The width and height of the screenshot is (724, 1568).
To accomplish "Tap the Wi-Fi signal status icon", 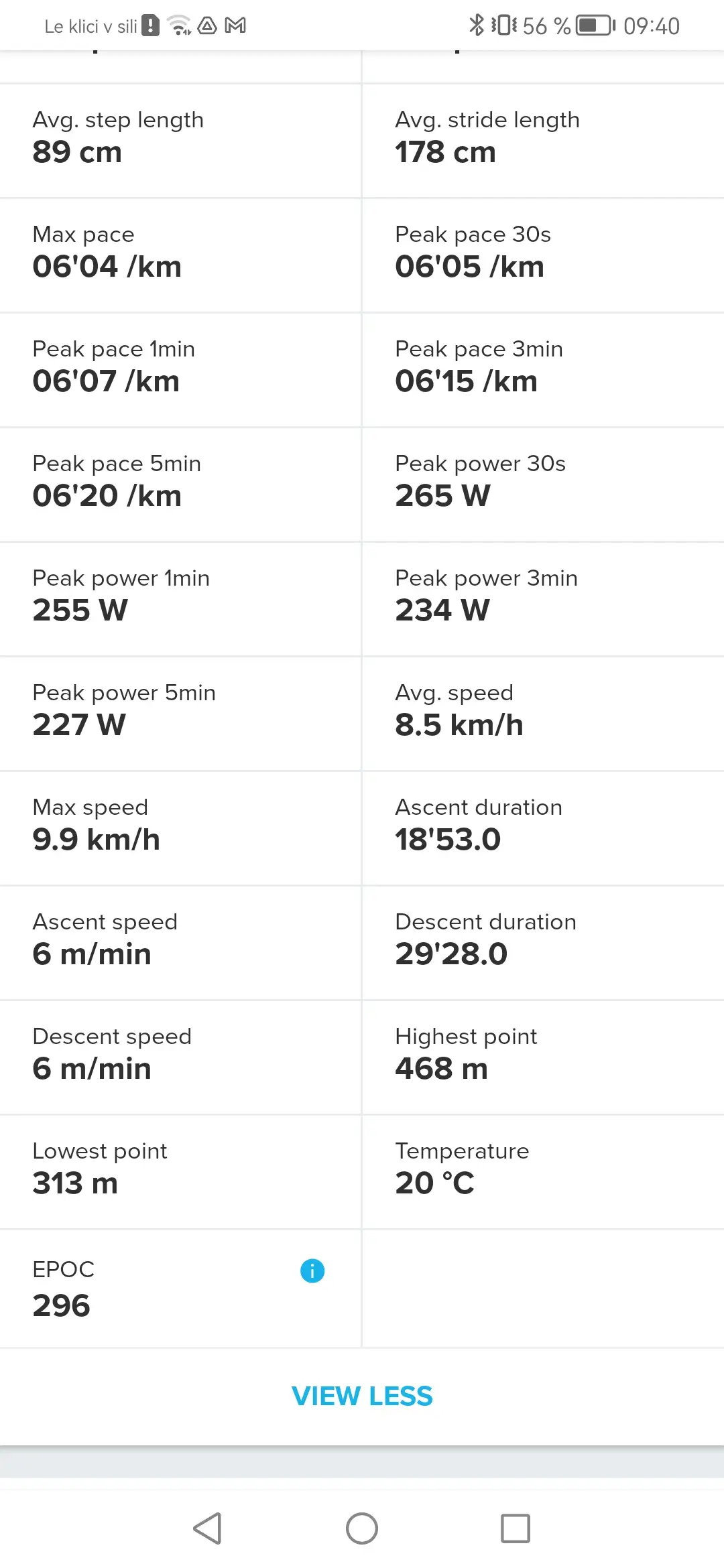I will tap(179, 25).
